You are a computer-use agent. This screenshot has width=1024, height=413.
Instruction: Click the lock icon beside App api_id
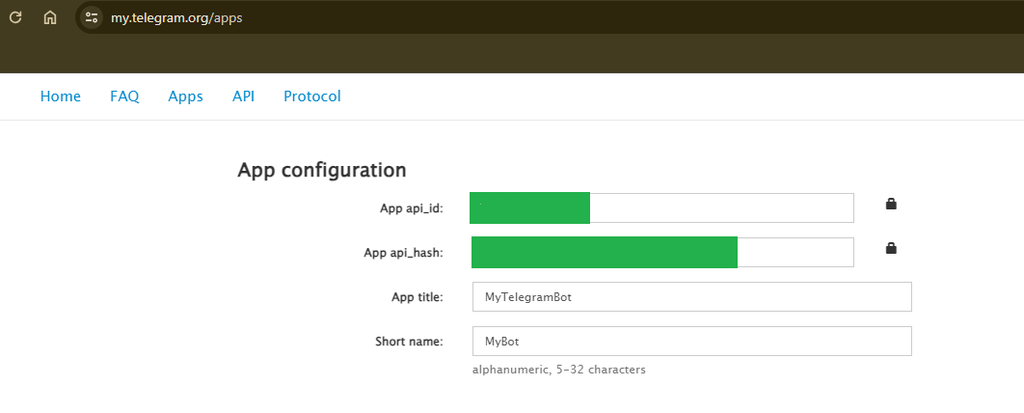pos(891,204)
